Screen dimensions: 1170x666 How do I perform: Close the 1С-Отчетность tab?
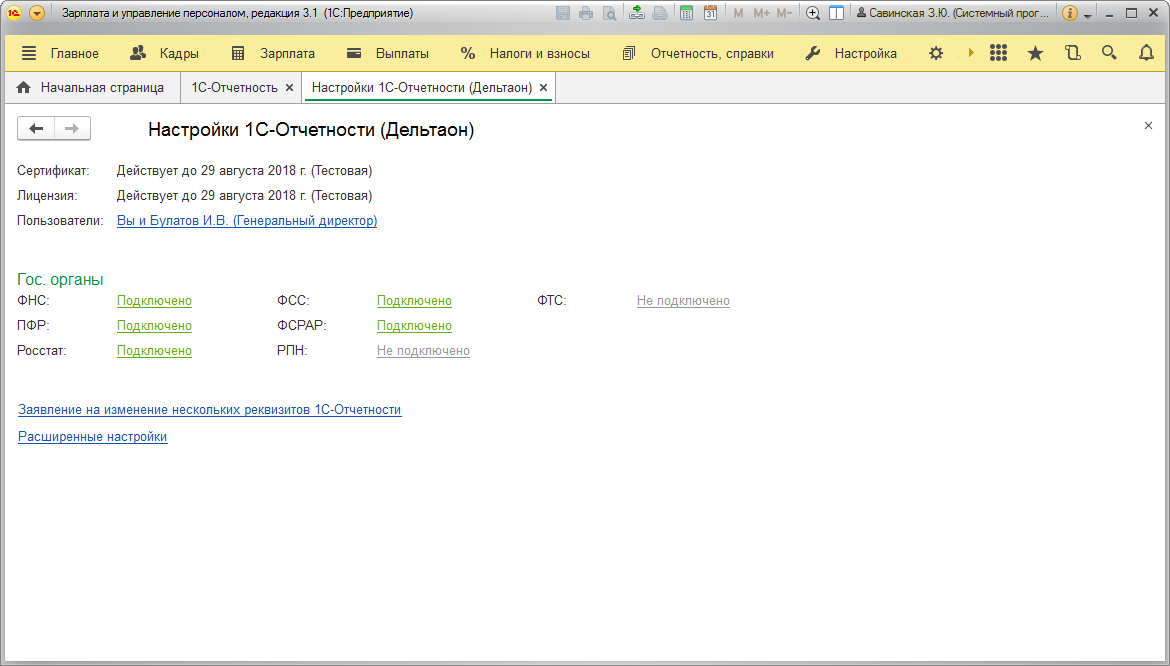290,87
